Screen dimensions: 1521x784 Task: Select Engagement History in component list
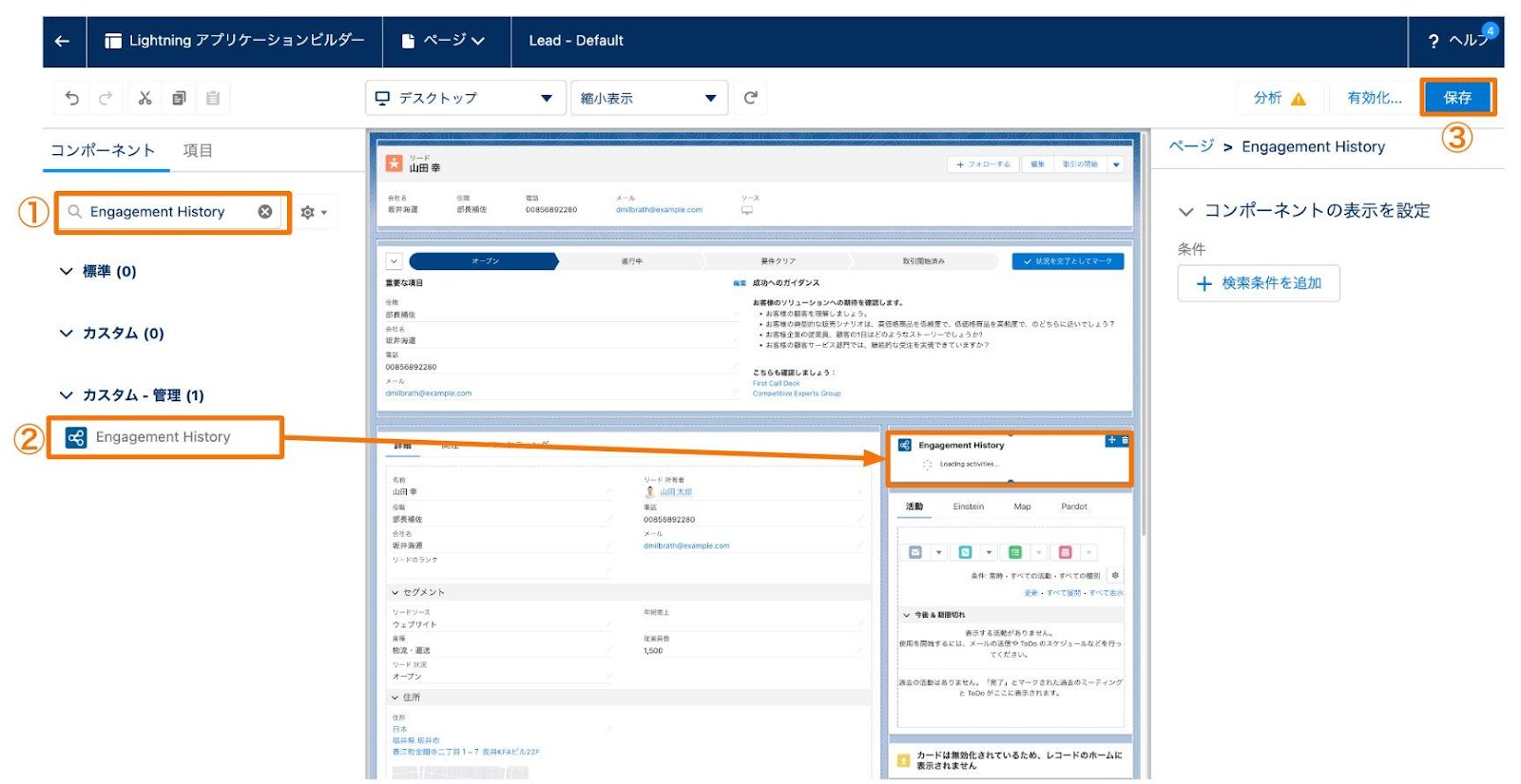coord(164,437)
